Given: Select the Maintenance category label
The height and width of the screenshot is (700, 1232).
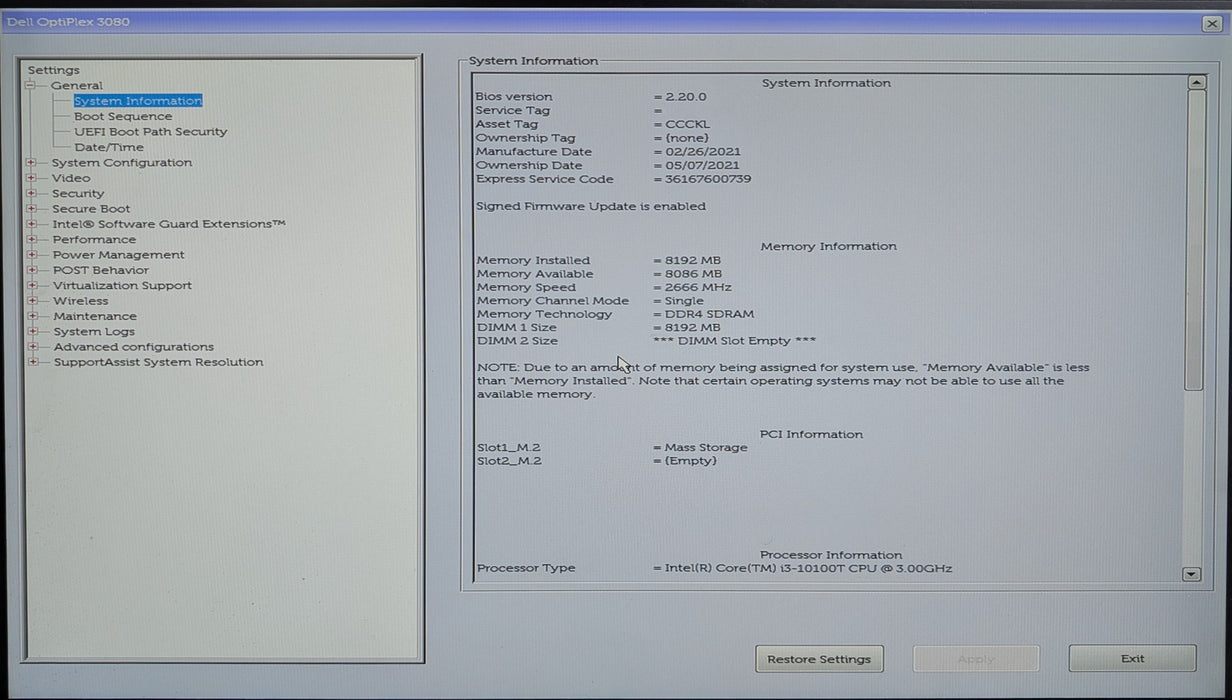Looking at the screenshot, I should 95,316.
